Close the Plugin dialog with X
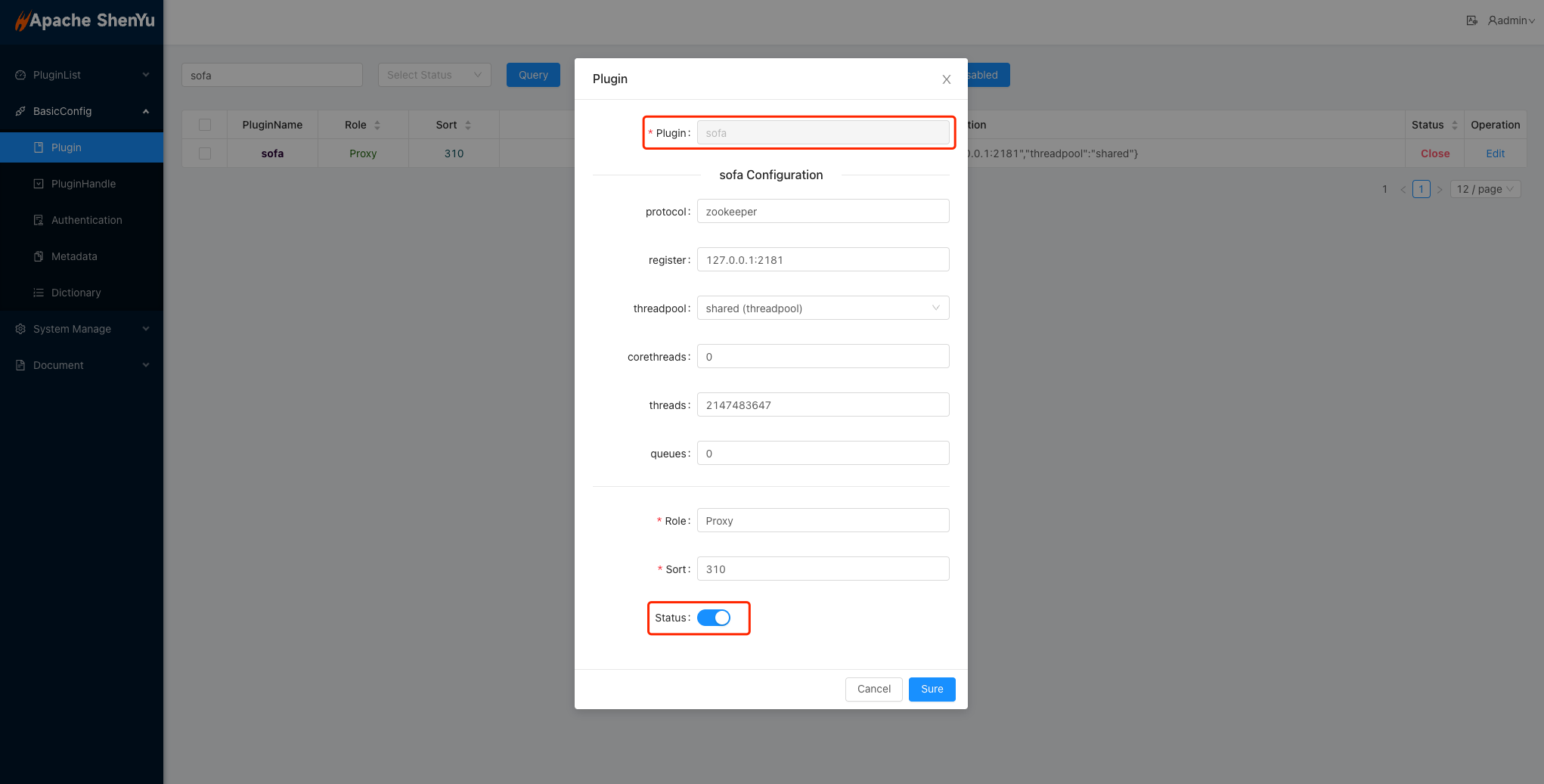Image resolution: width=1544 pixels, height=784 pixels. (946, 79)
